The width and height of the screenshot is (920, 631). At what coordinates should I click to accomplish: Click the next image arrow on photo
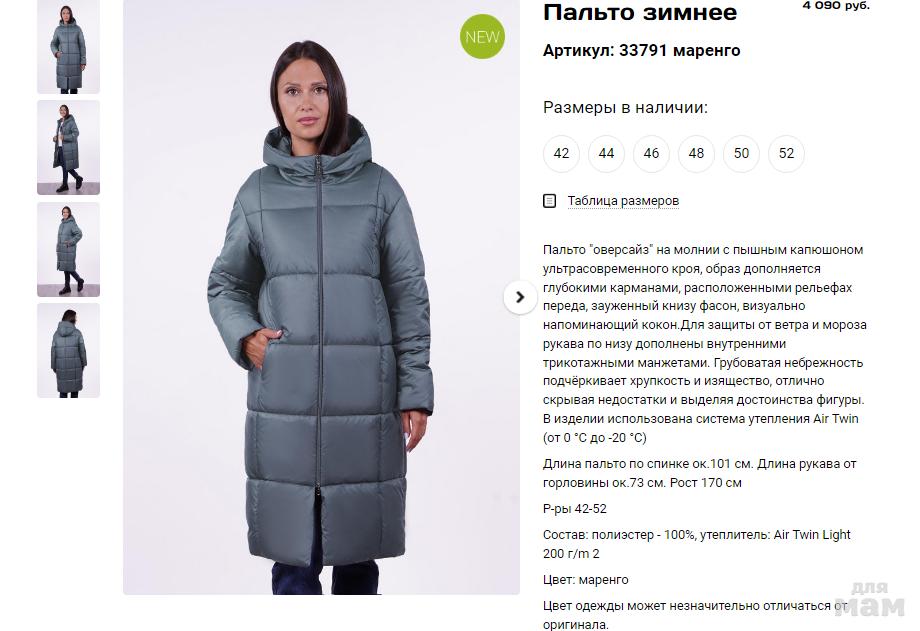520,298
